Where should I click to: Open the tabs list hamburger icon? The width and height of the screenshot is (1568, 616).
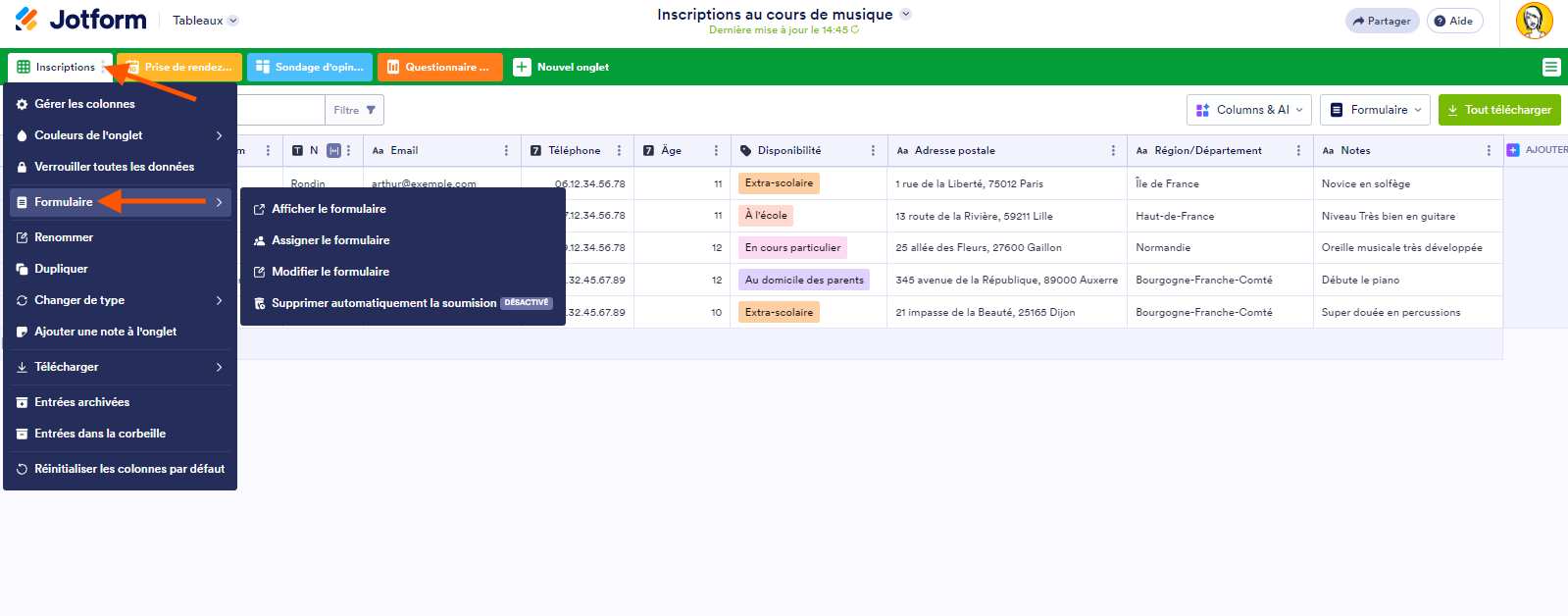(x=1550, y=68)
